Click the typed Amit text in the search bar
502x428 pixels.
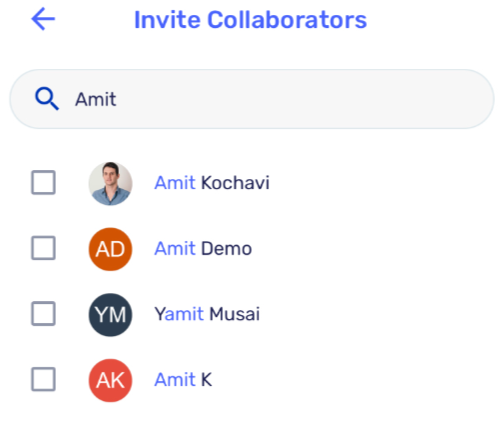tap(96, 99)
